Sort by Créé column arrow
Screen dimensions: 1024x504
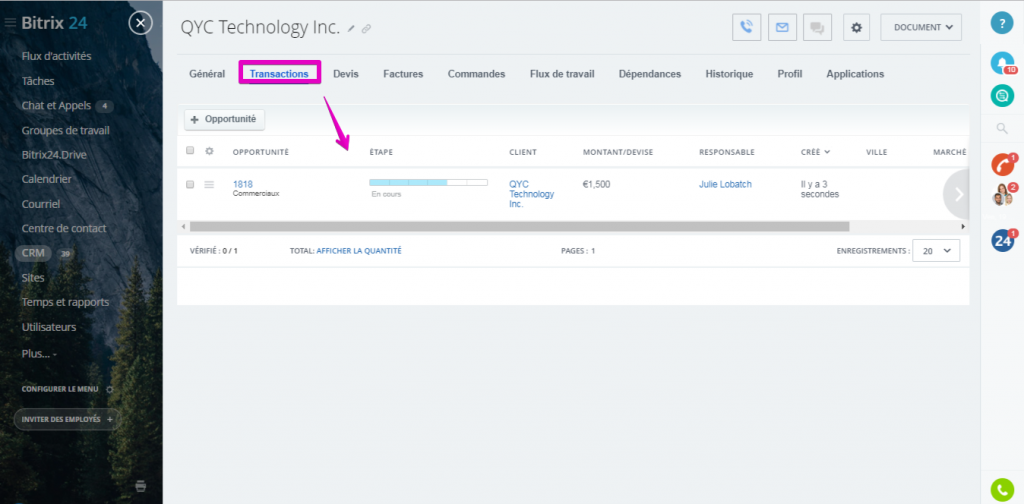(x=827, y=152)
